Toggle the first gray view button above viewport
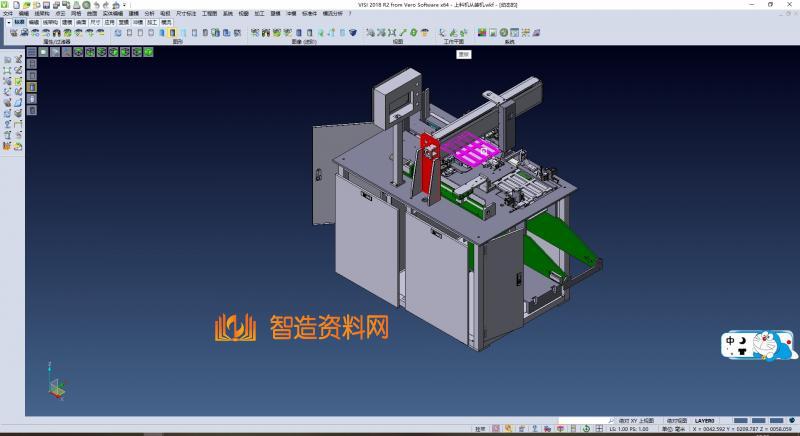 32,51
